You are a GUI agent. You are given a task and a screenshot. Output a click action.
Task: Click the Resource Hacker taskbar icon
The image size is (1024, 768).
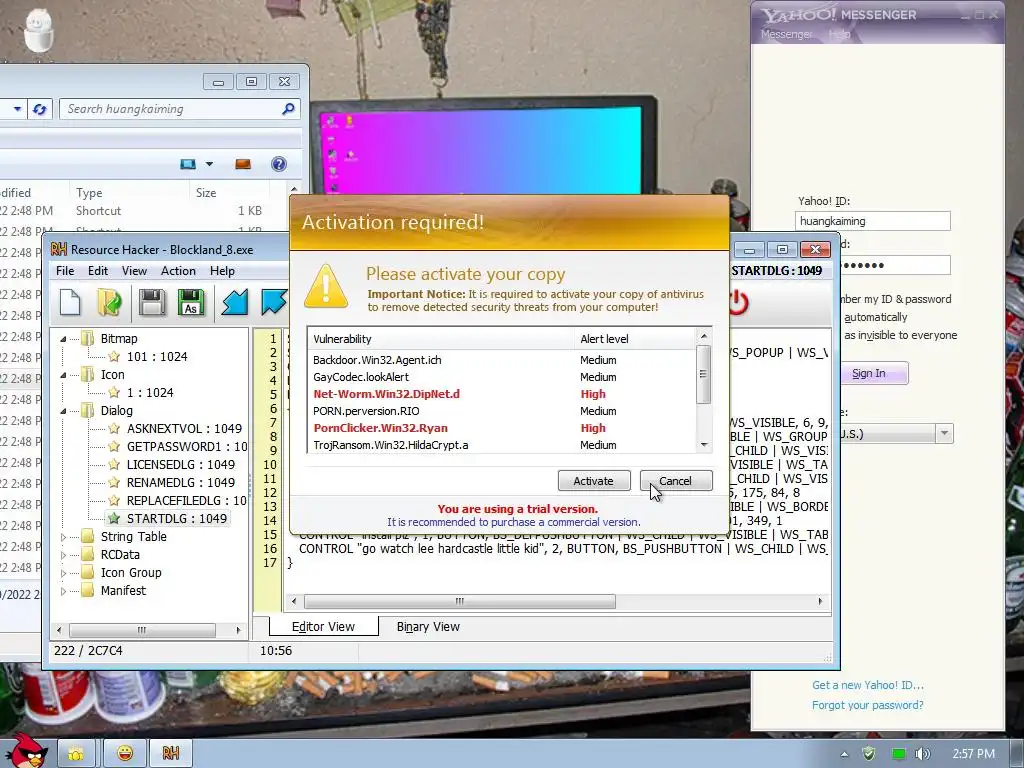click(x=171, y=754)
